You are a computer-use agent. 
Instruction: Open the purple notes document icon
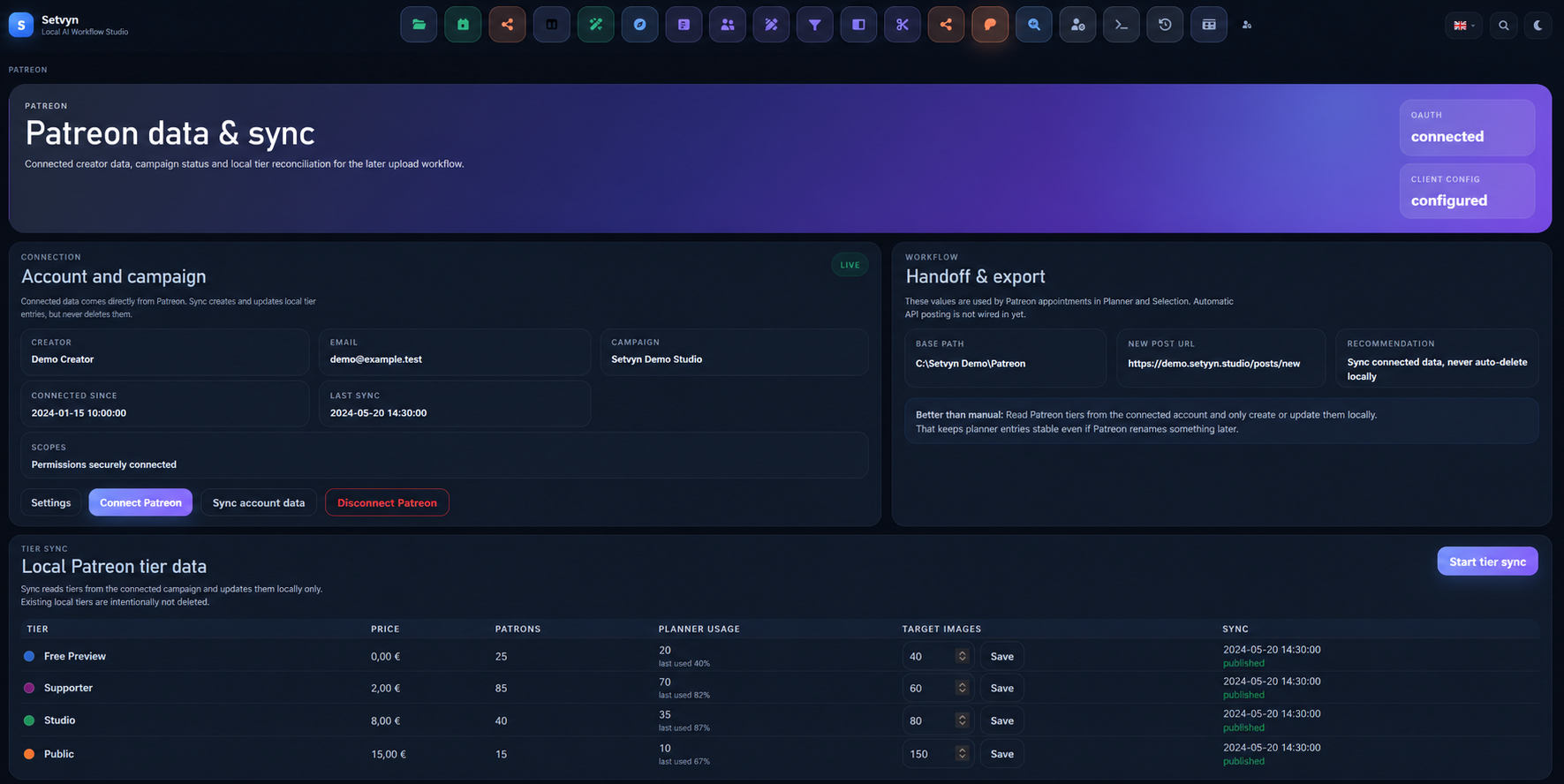[x=684, y=25]
